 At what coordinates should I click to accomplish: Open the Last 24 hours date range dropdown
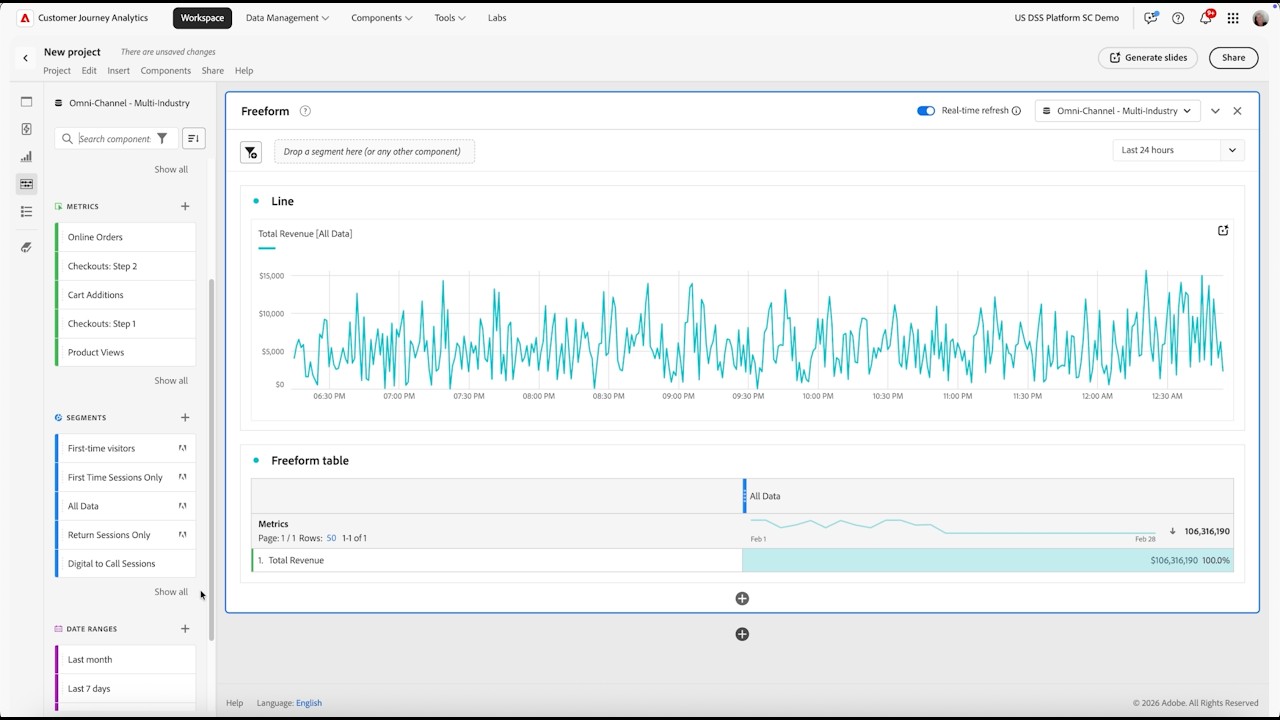pos(1179,150)
